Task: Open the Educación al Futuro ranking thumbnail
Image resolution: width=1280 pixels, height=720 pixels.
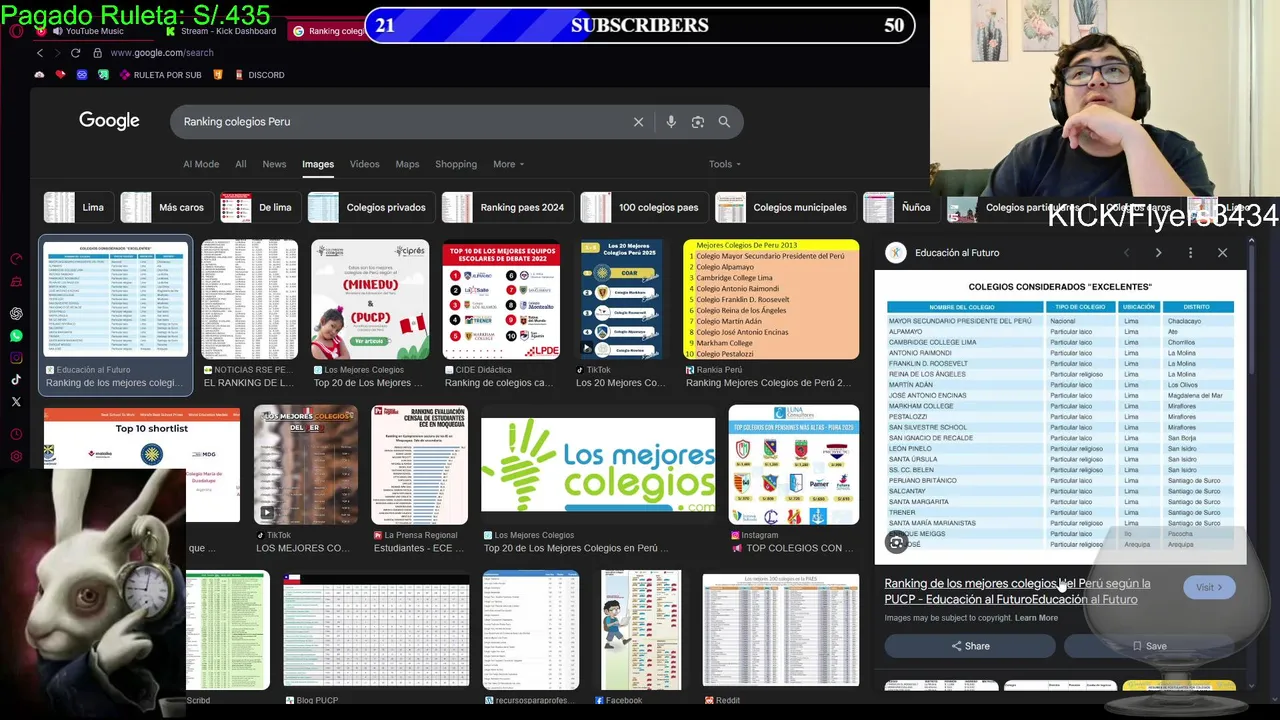Action: pyautogui.click(x=116, y=298)
